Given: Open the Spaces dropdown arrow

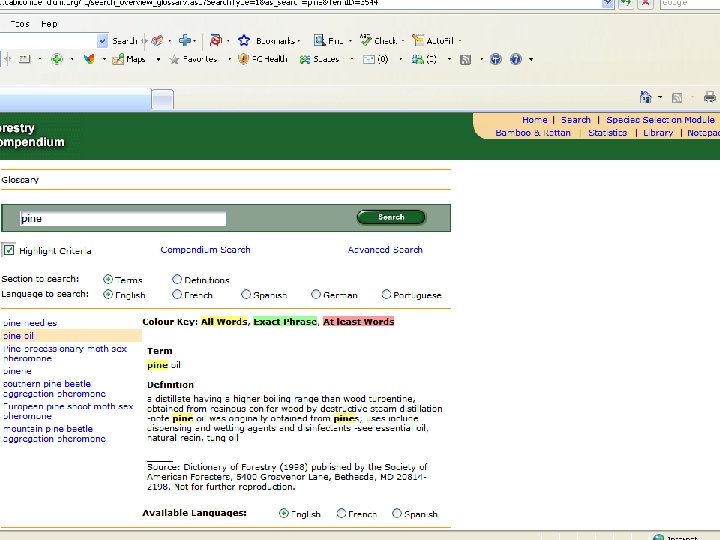Looking at the screenshot, I should (x=352, y=59).
